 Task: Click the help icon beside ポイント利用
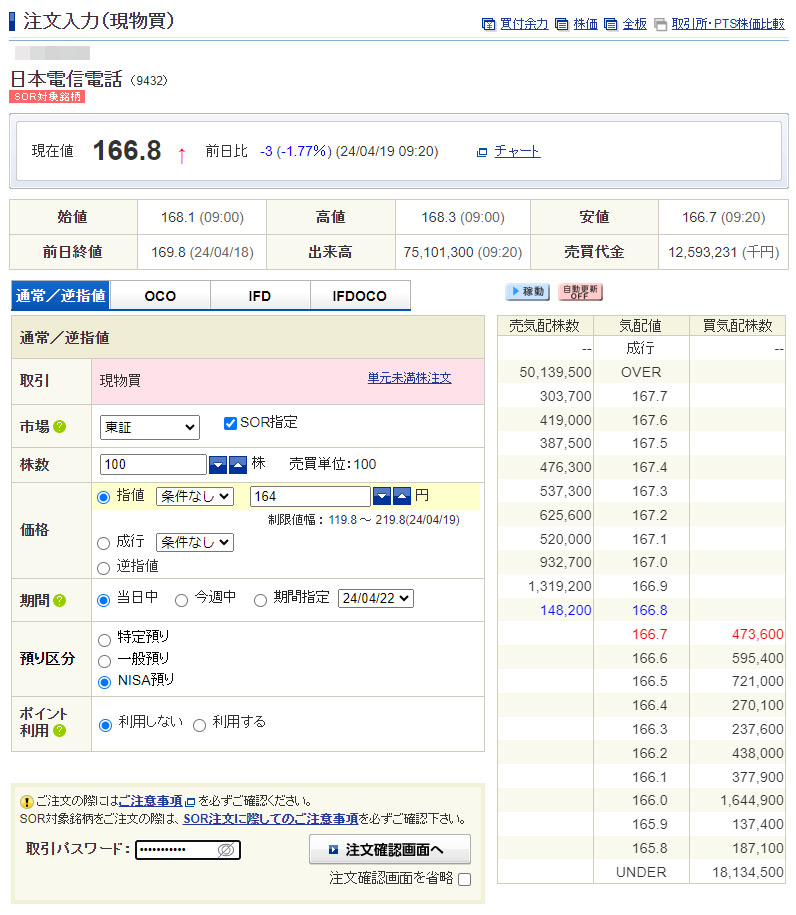click(x=59, y=731)
